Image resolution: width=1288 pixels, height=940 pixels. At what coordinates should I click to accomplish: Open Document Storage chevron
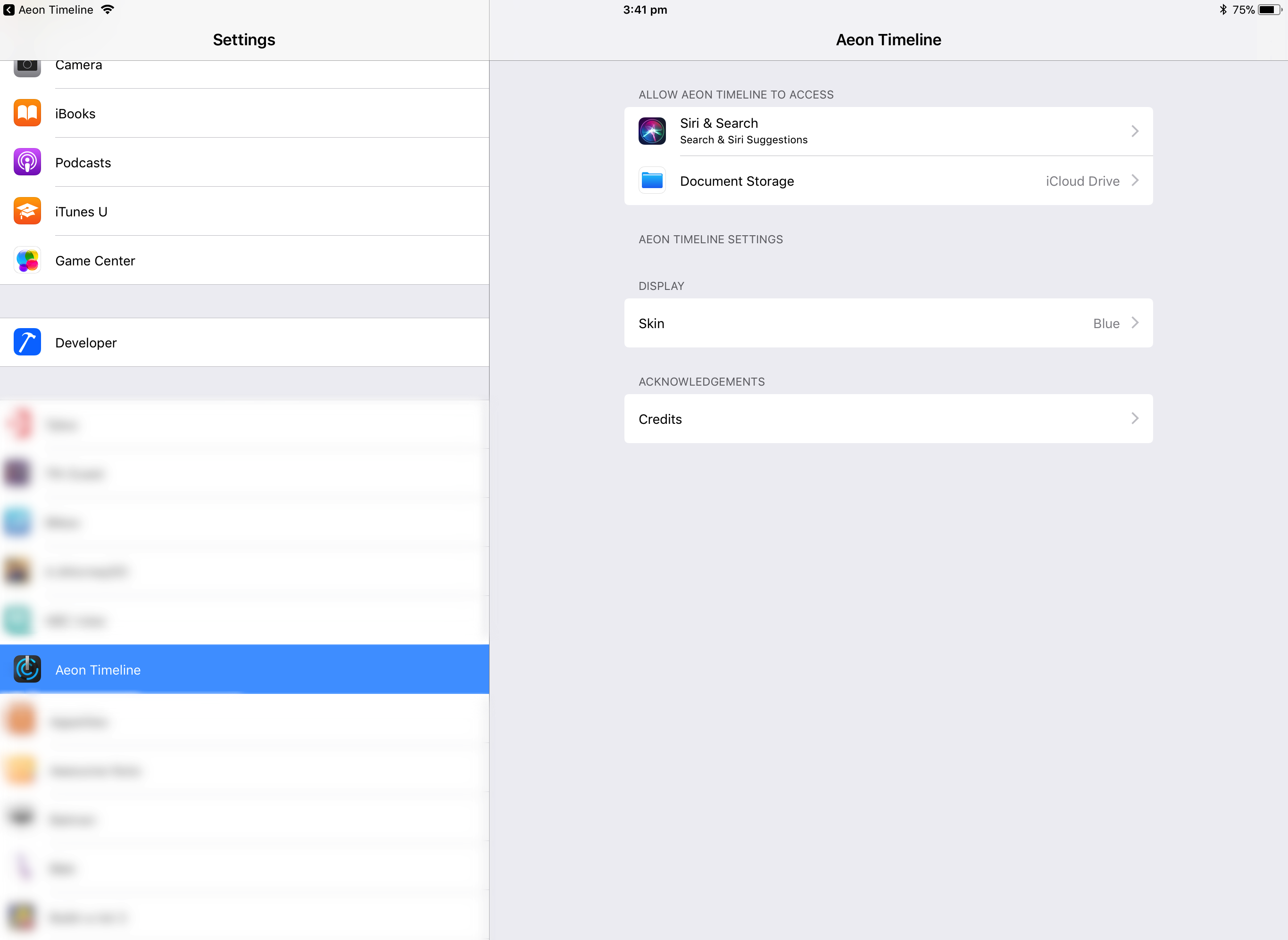[1134, 181]
